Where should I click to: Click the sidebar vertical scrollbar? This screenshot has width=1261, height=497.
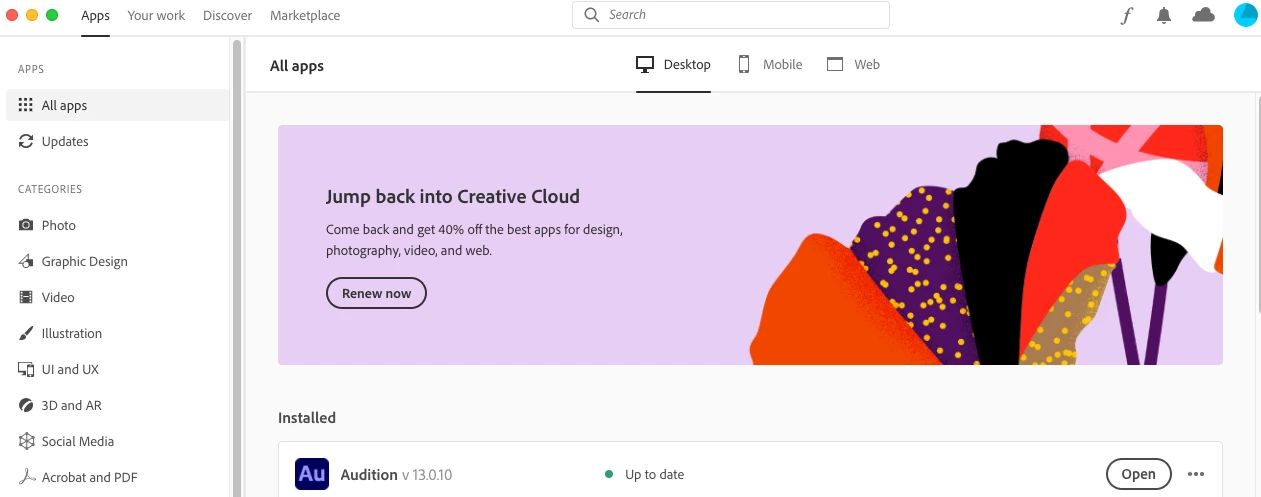(x=237, y=268)
